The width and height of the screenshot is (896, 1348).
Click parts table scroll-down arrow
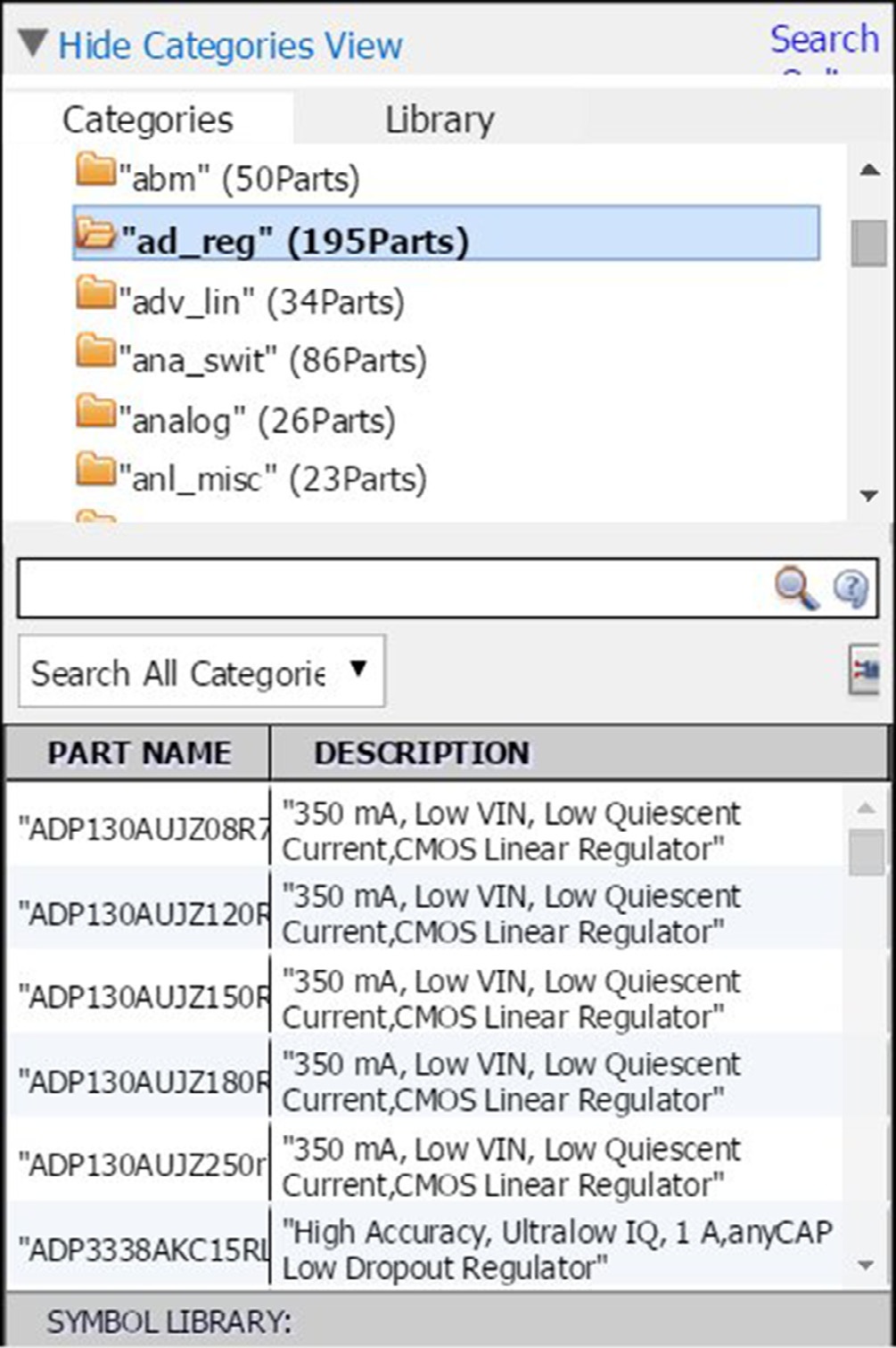(x=866, y=1265)
